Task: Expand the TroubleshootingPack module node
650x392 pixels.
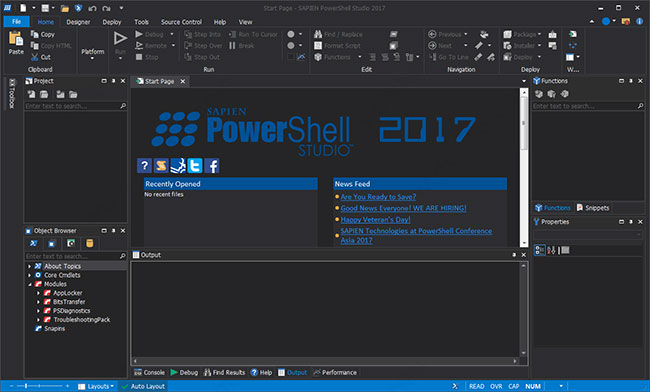Action: (39, 320)
